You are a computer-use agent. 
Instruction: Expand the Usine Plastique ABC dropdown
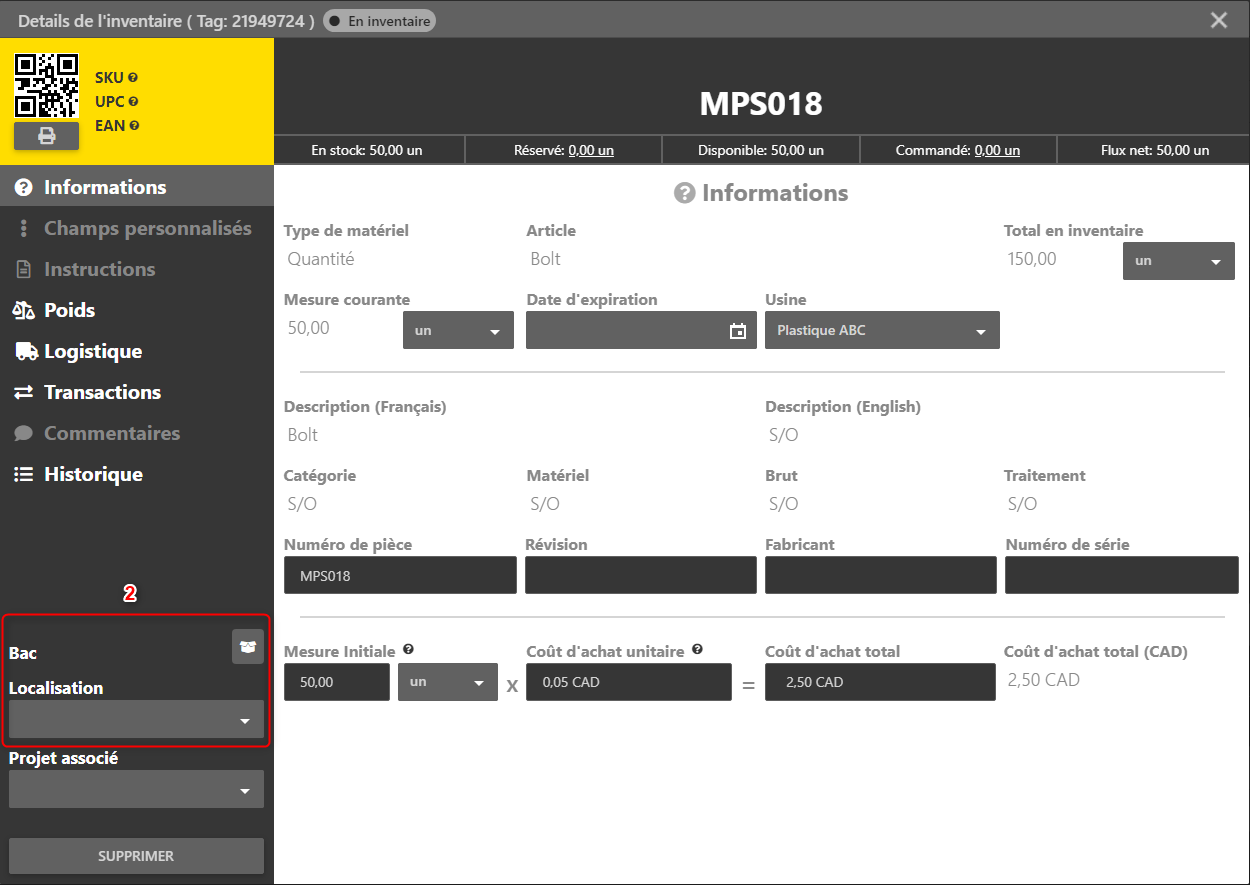881,331
